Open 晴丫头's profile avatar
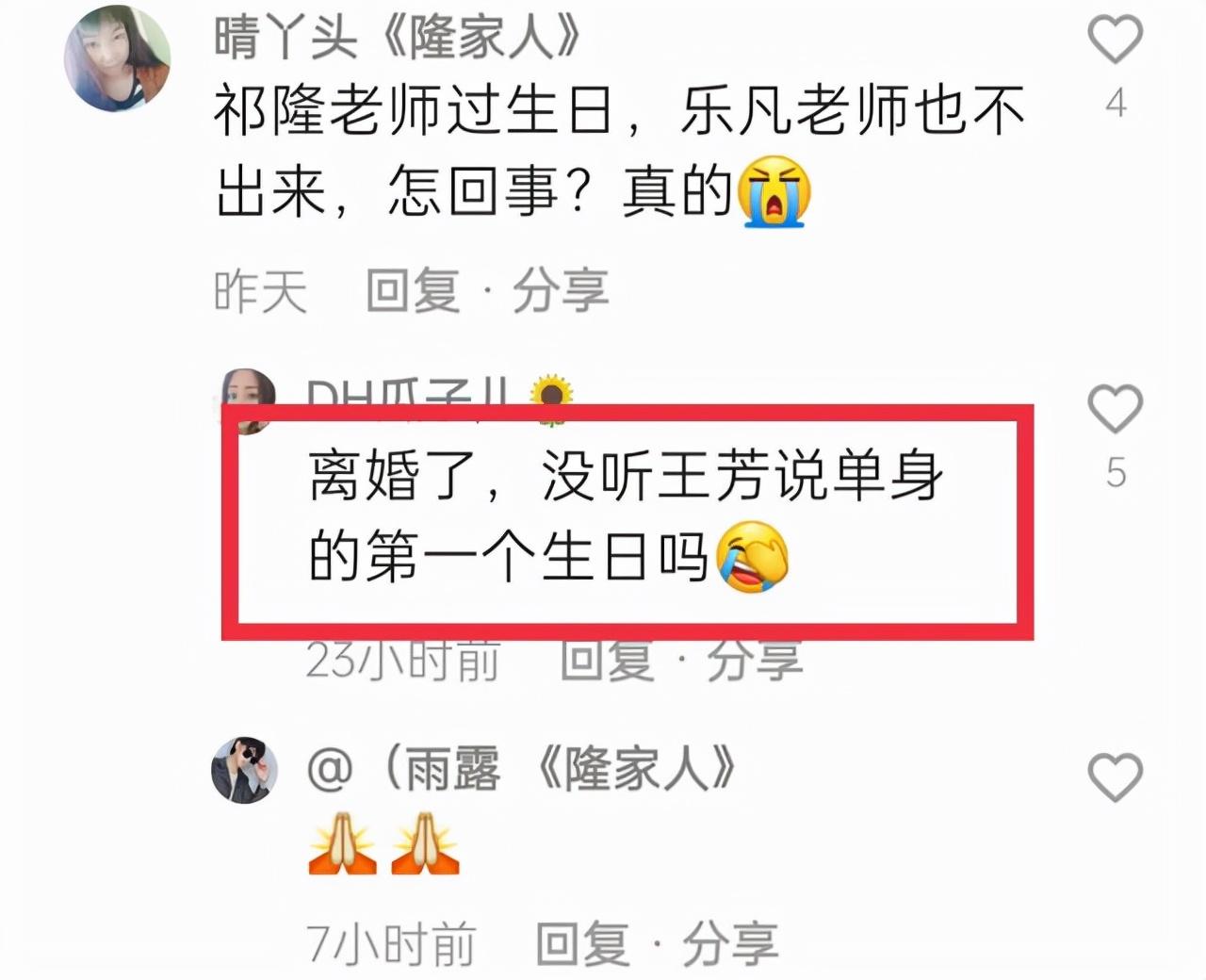The height and width of the screenshot is (980, 1206). click(117, 57)
